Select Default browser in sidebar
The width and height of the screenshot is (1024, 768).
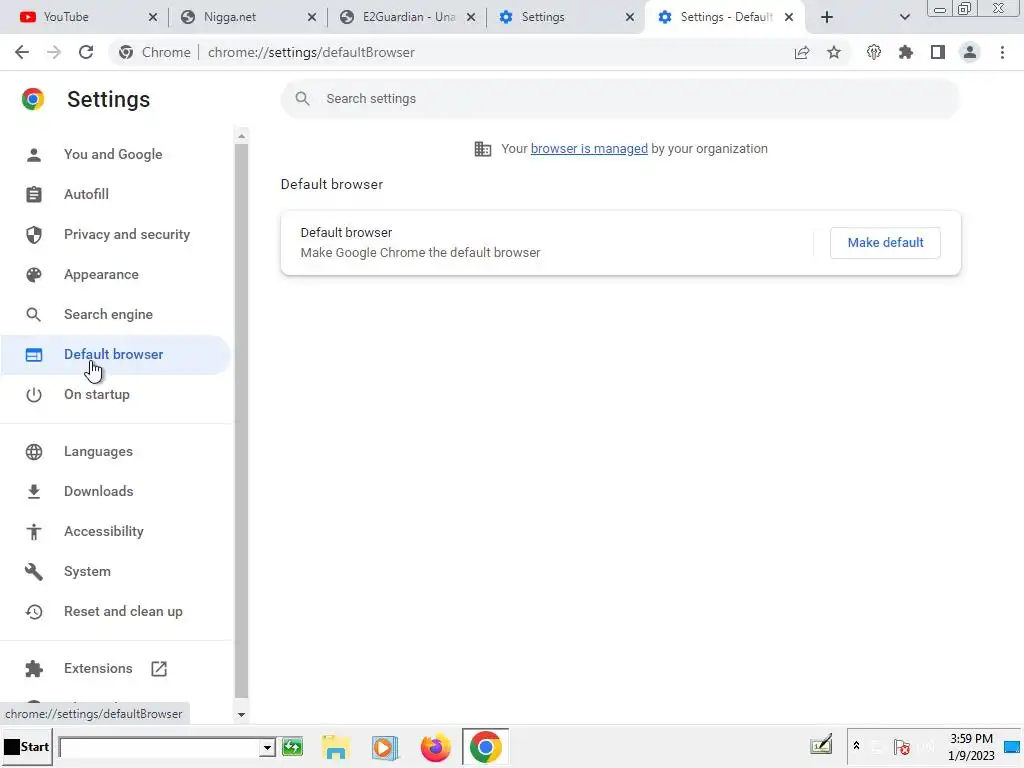point(114,355)
